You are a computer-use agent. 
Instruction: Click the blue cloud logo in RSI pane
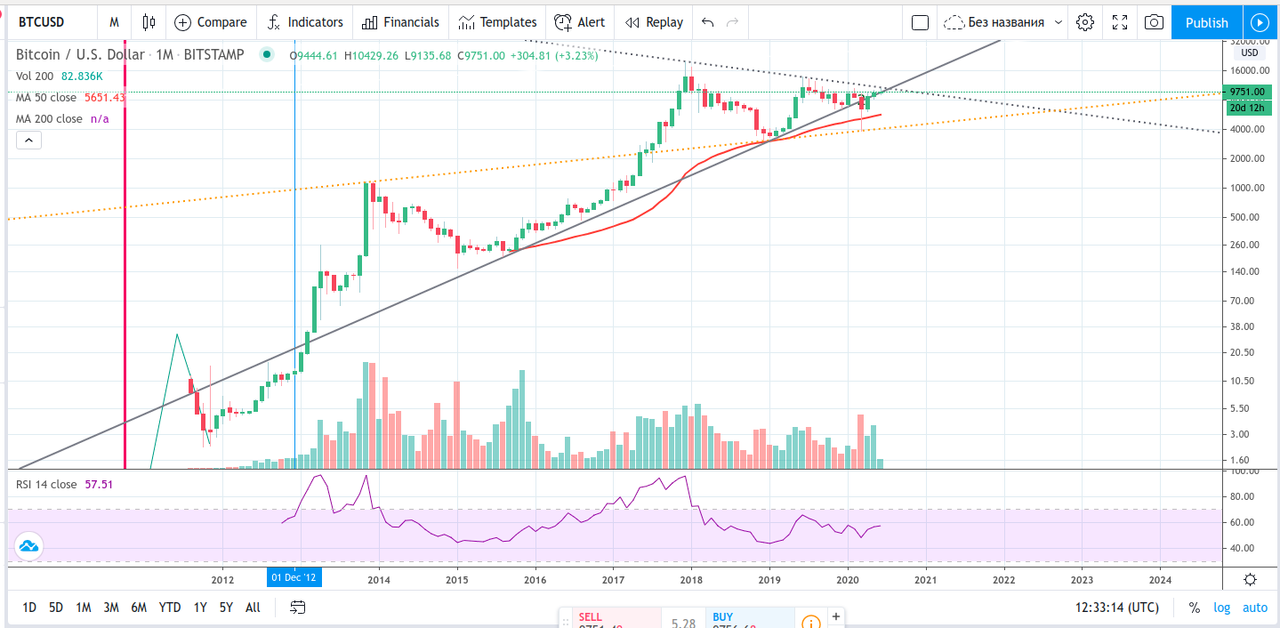(x=28, y=546)
